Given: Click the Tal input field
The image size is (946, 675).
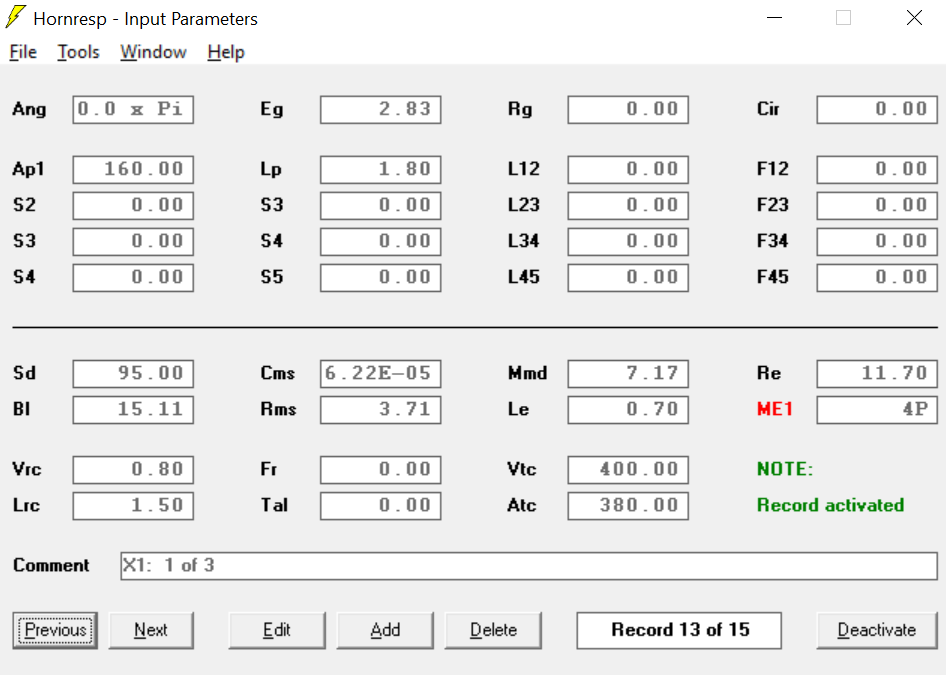Looking at the screenshot, I should point(381,506).
